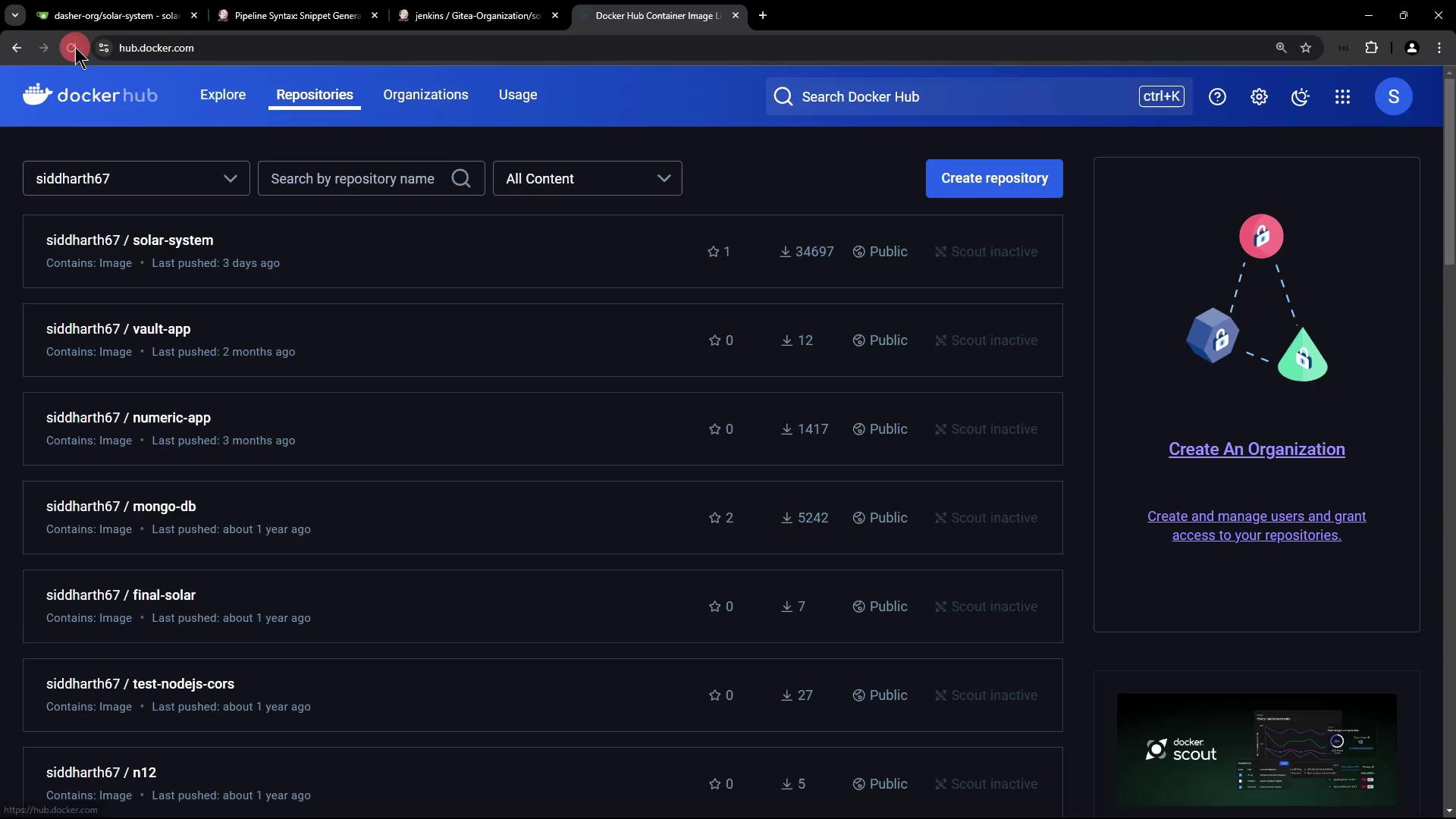Open the apps grid icon
This screenshot has height=819, width=1456.
(x=1342, y=96)
